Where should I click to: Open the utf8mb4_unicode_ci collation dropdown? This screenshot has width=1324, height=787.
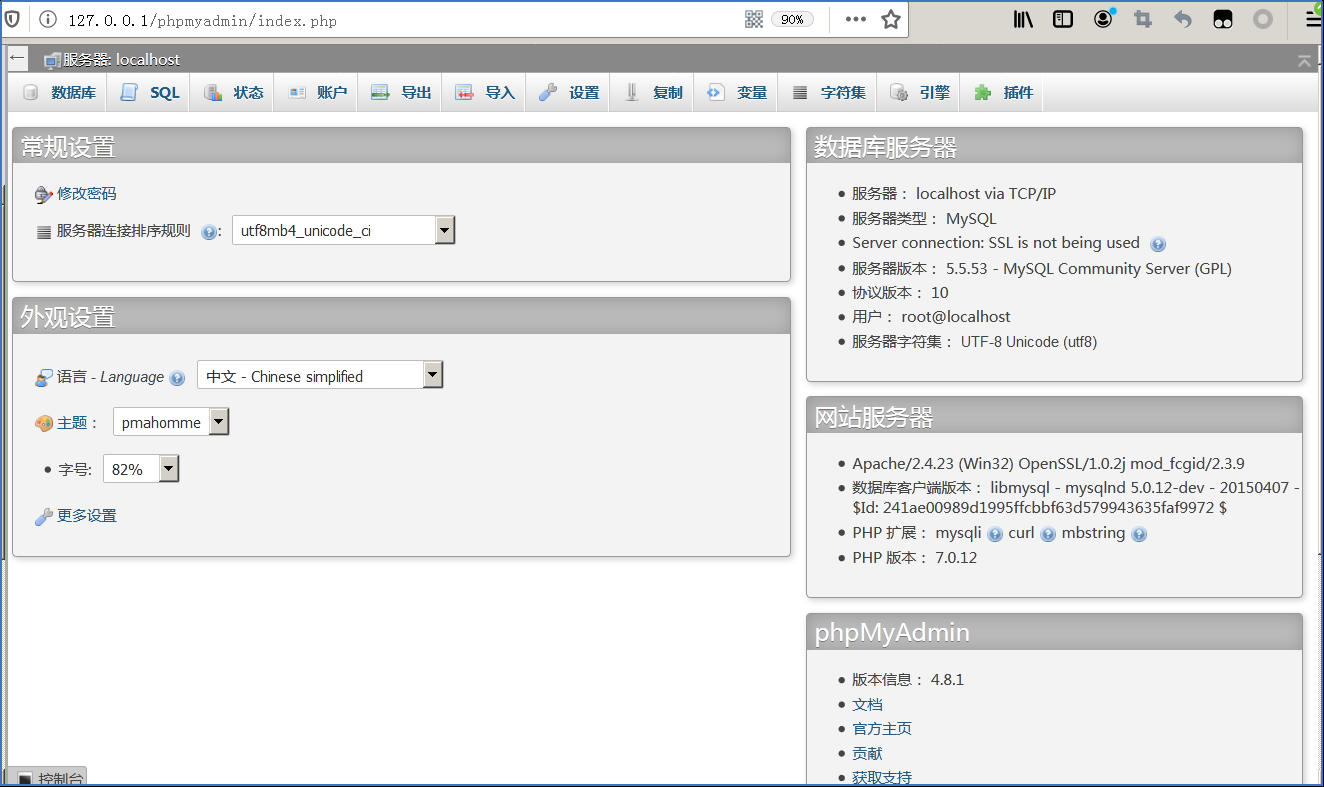tap(344, 230)
